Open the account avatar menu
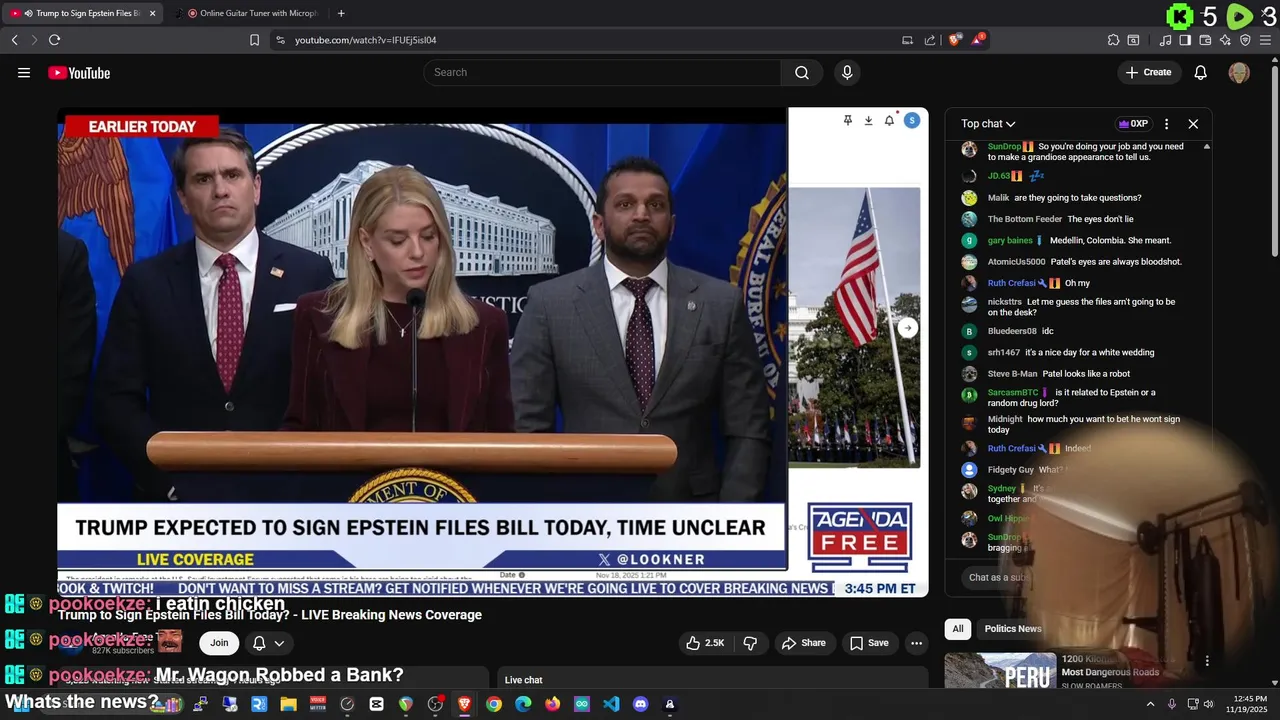 click(x=1239, y=72)
